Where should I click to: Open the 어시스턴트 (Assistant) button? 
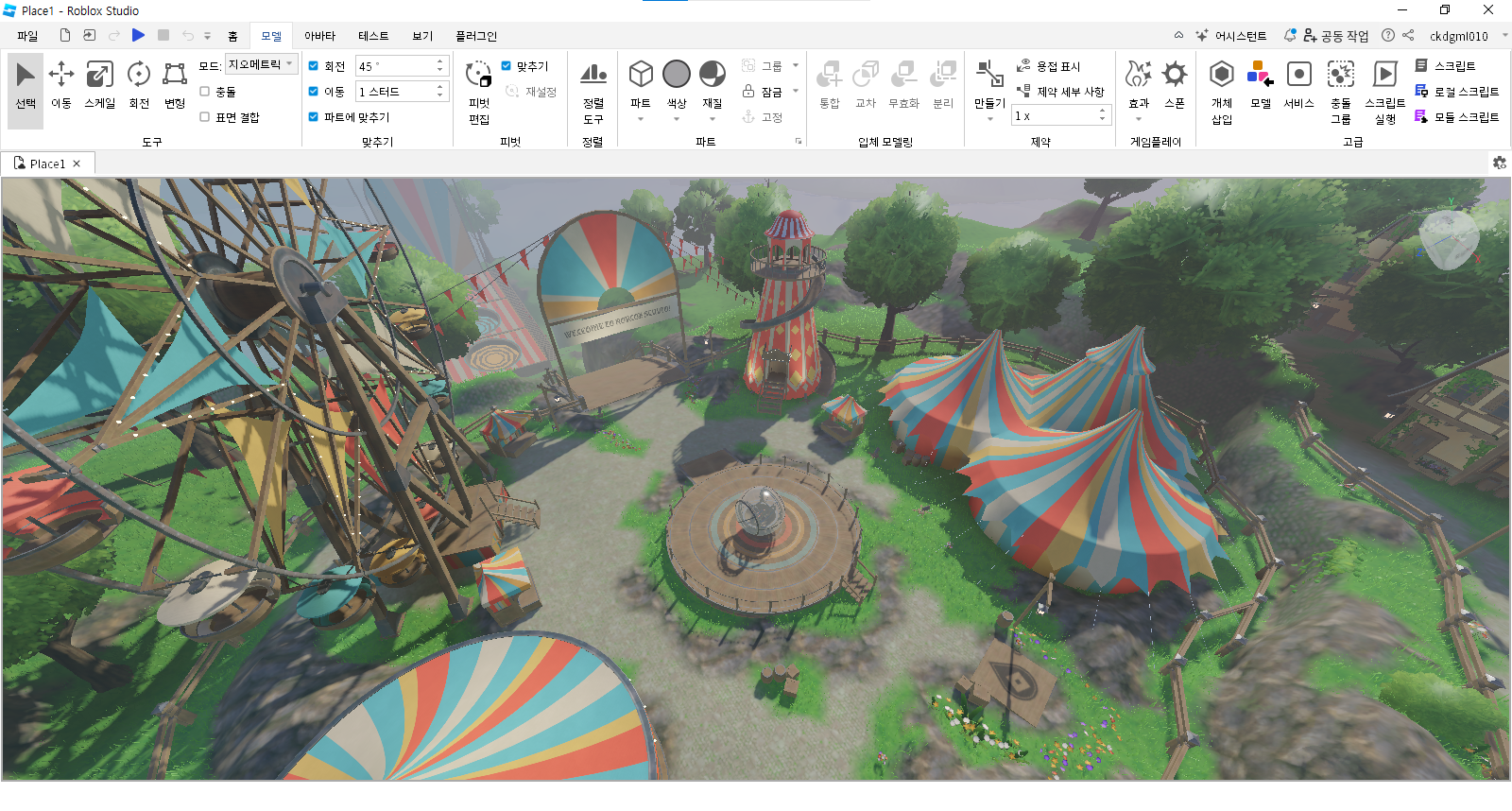(1230, 36)
